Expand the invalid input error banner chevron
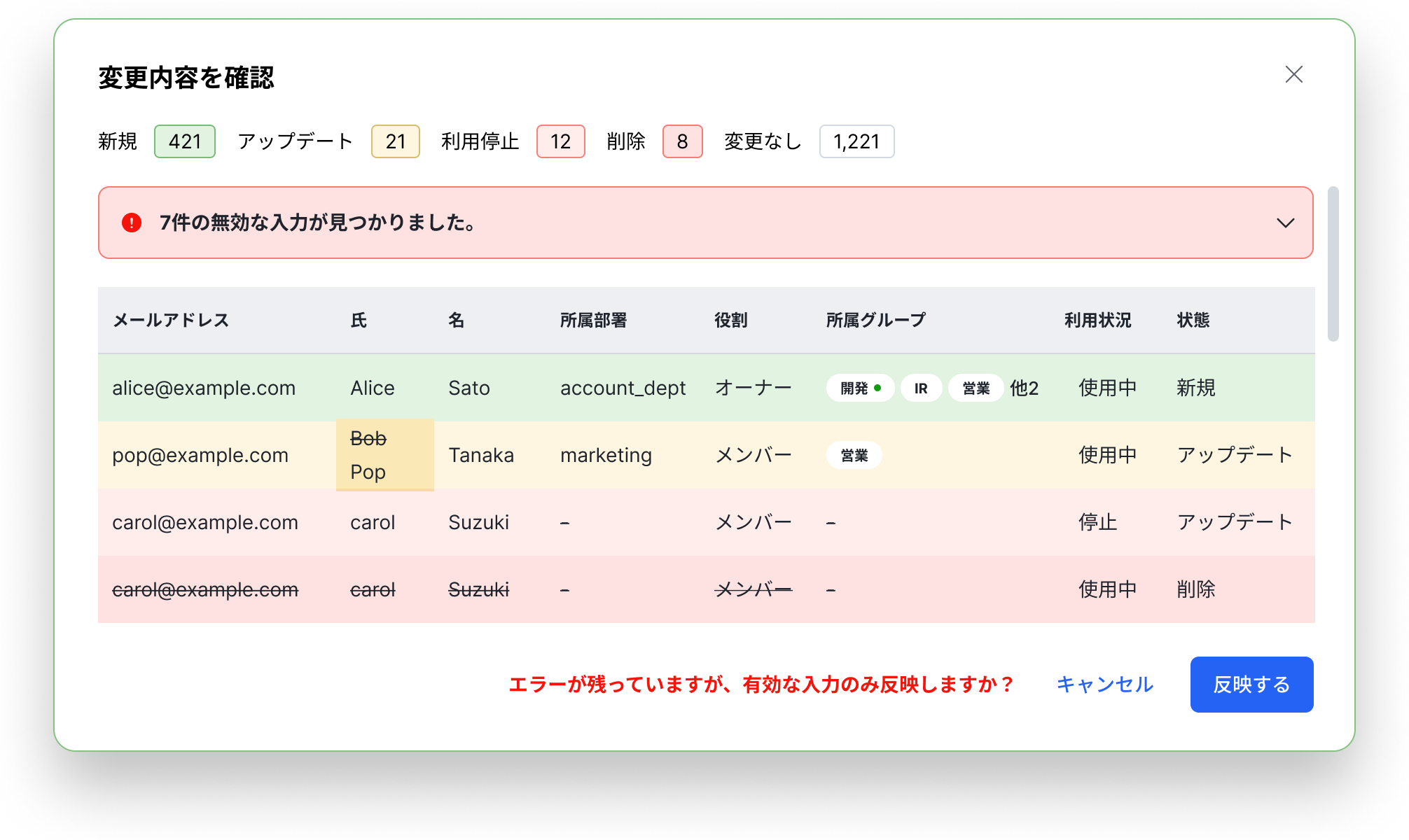This screenshot has height=840, width=1409. [x=1285, y=223]
